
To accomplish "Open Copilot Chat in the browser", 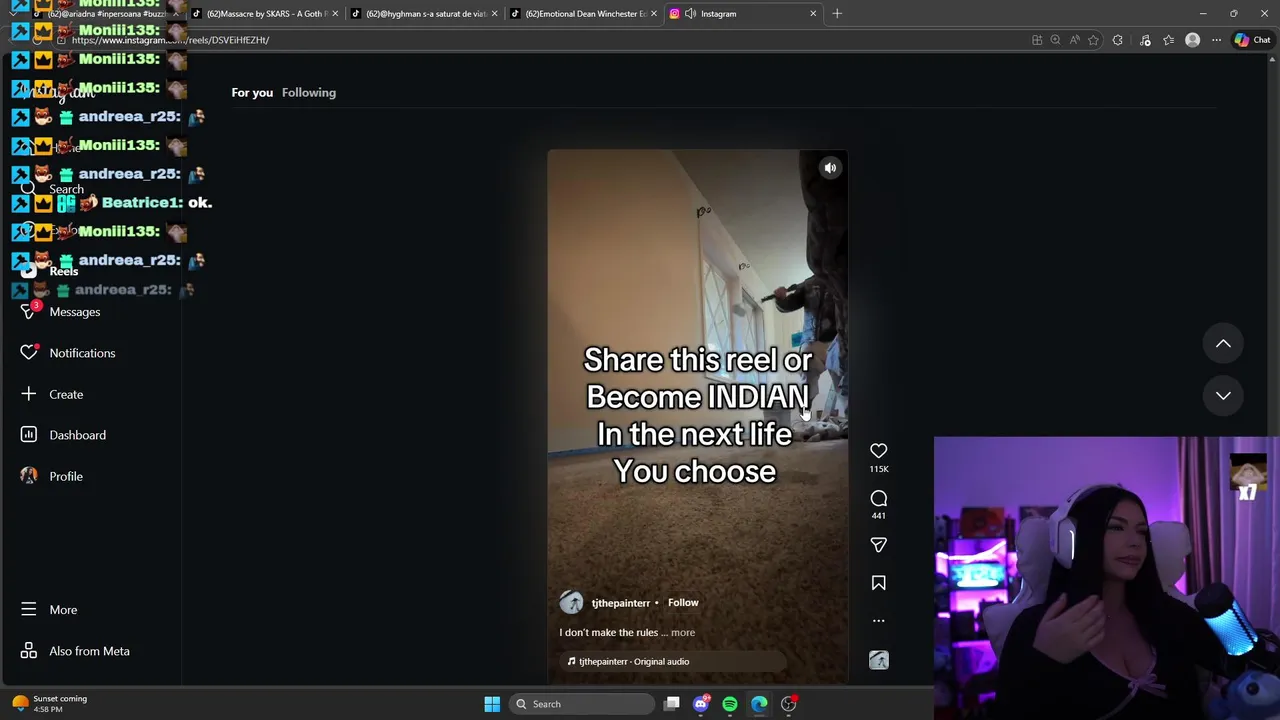I will pyautogui.click(x=1252, y=40).
